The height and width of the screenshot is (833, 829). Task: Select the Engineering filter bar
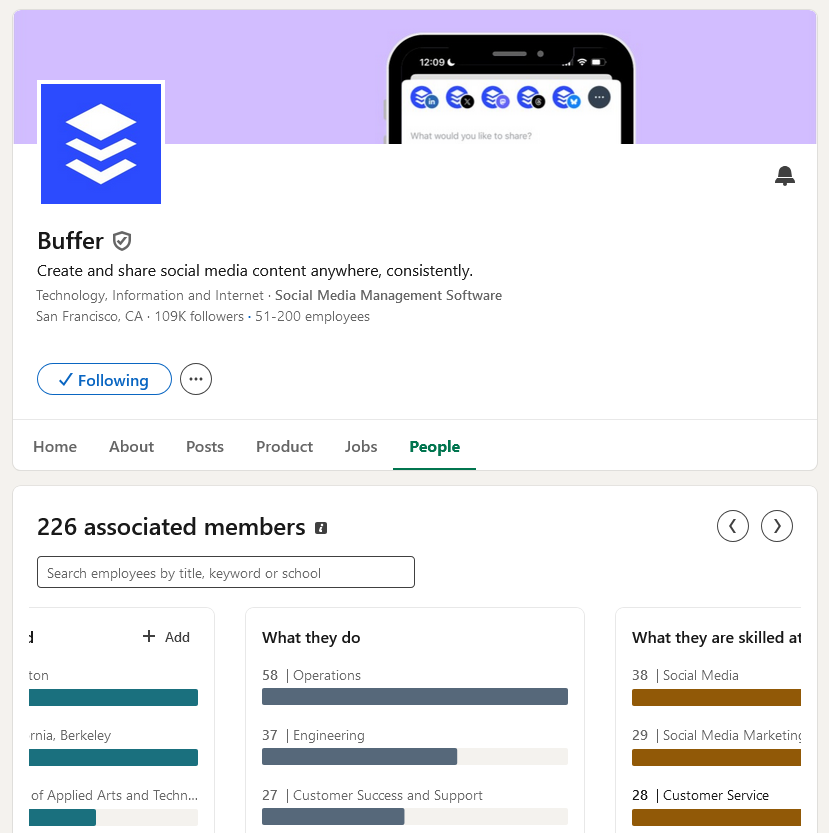414,756
